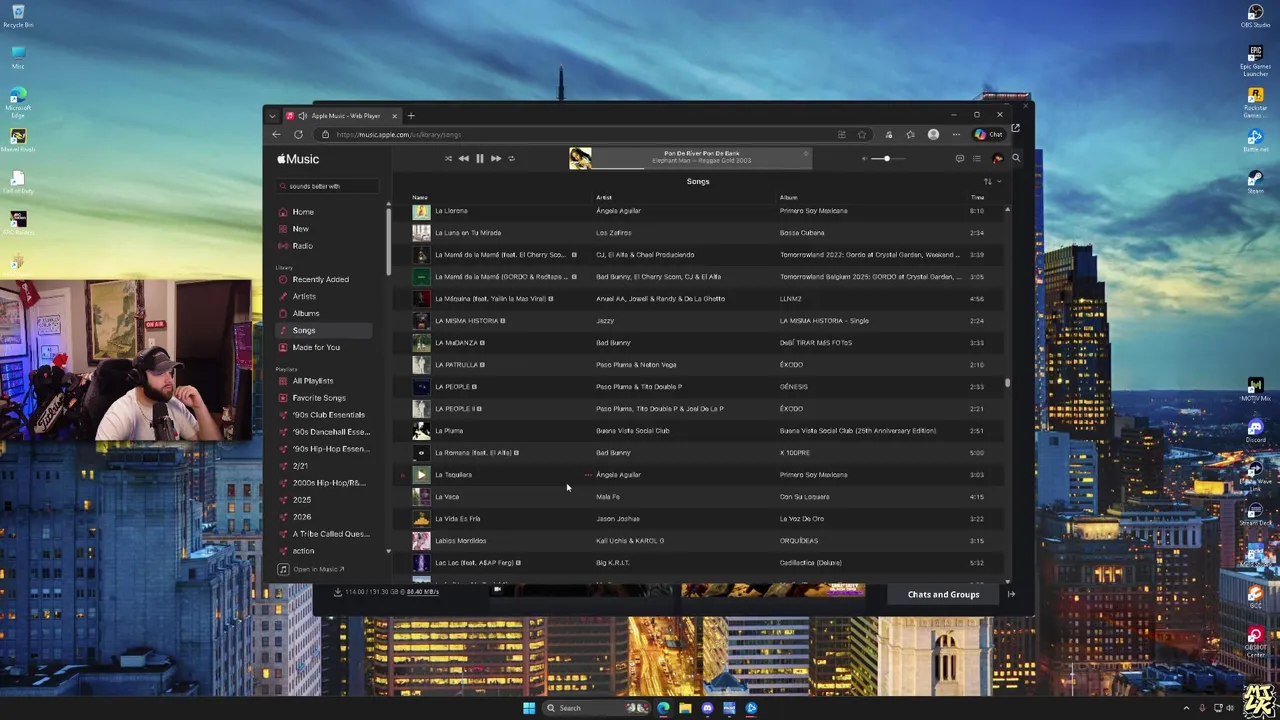Sort songs by the Time column header
The width and height of the screenshot is (1280, 720).
(x=977, y=198)
